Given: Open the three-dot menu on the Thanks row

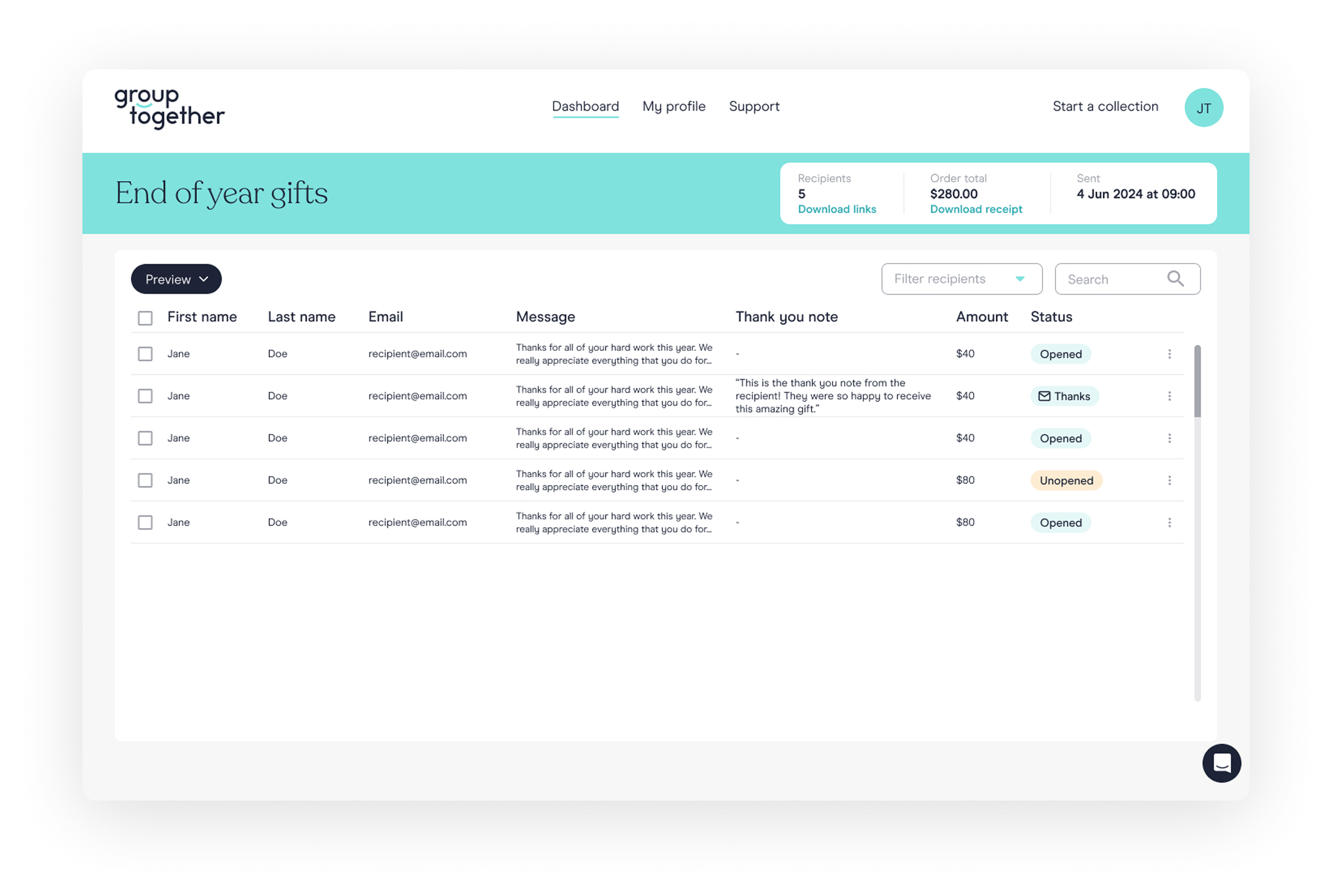Looking at the screenshot, I should pos(1169,396).
